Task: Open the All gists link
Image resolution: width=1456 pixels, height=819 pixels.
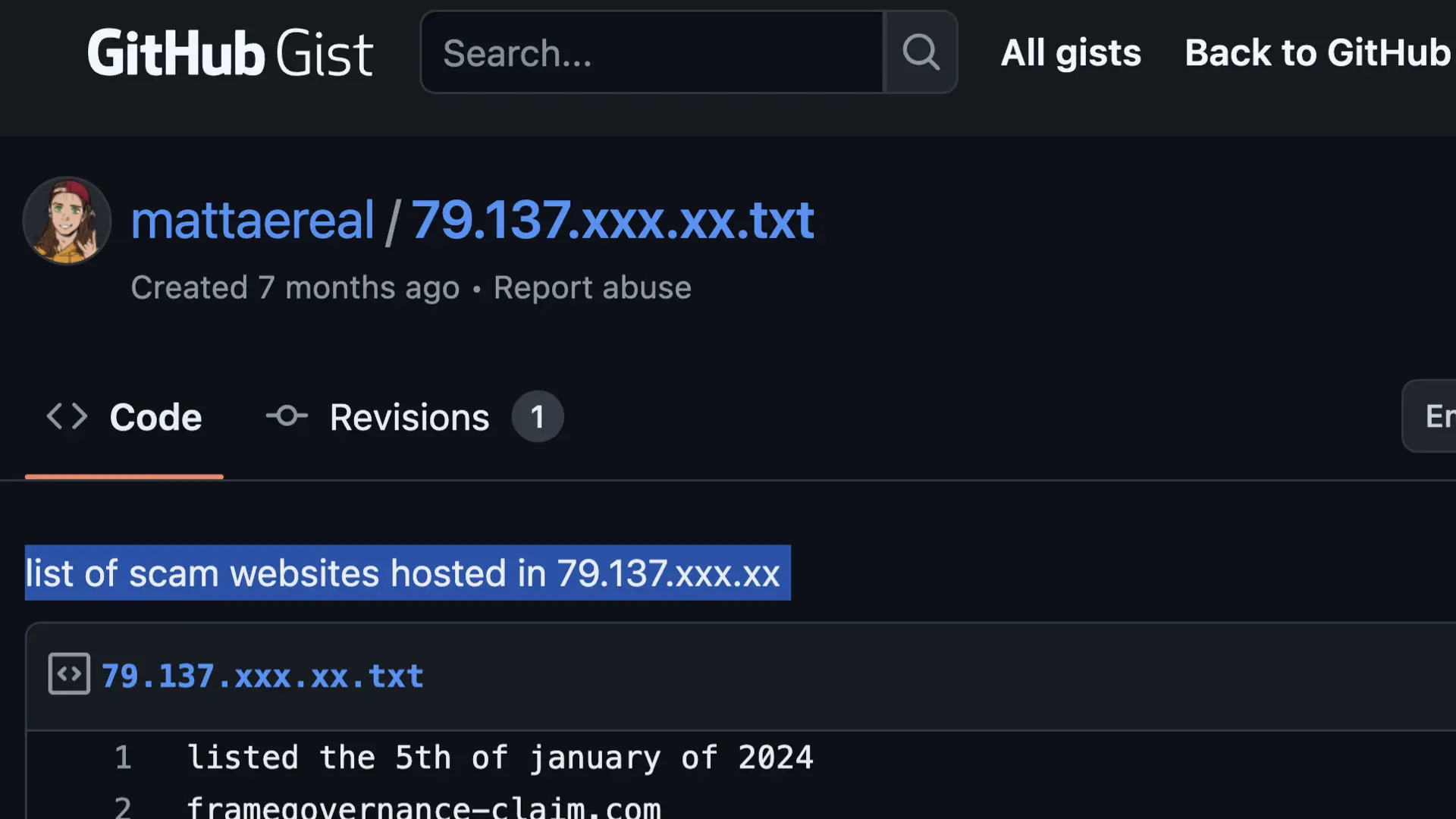Action: point(1071,53)
